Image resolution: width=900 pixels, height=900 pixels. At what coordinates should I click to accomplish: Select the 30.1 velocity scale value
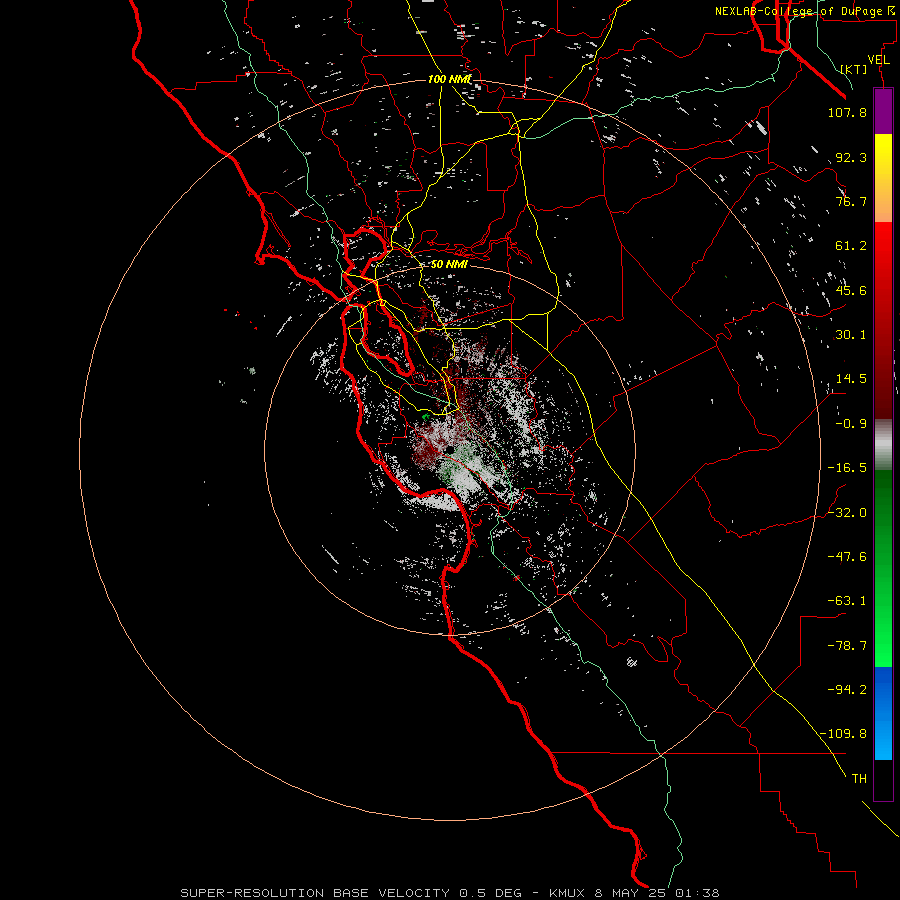click(851, 335)
